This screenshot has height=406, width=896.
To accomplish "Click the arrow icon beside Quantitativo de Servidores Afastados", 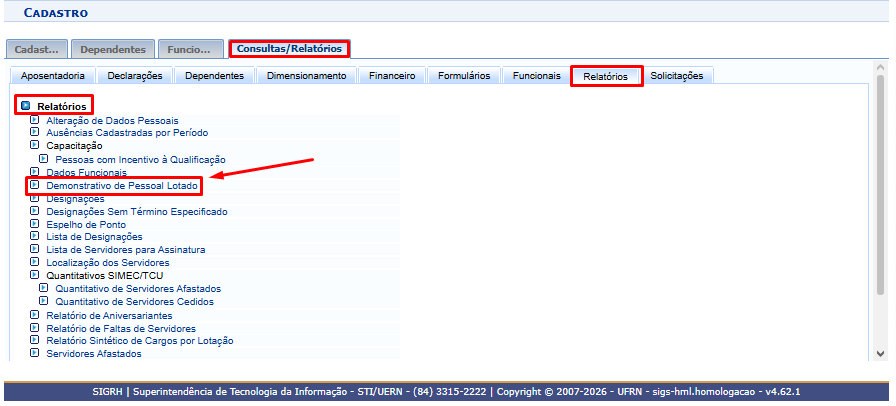I will point(43,288).
